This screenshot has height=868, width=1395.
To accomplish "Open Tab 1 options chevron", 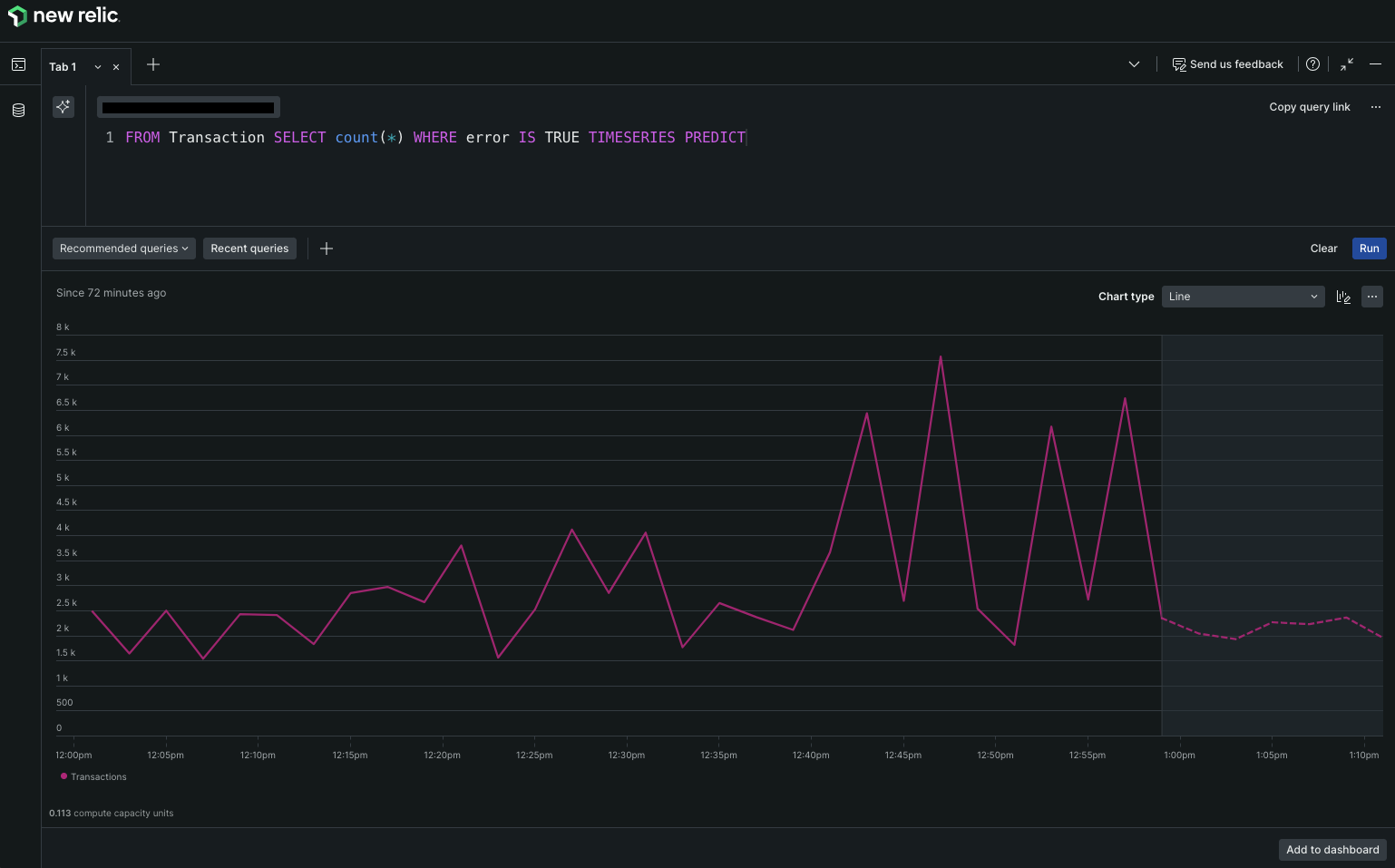I will (98, 67).
